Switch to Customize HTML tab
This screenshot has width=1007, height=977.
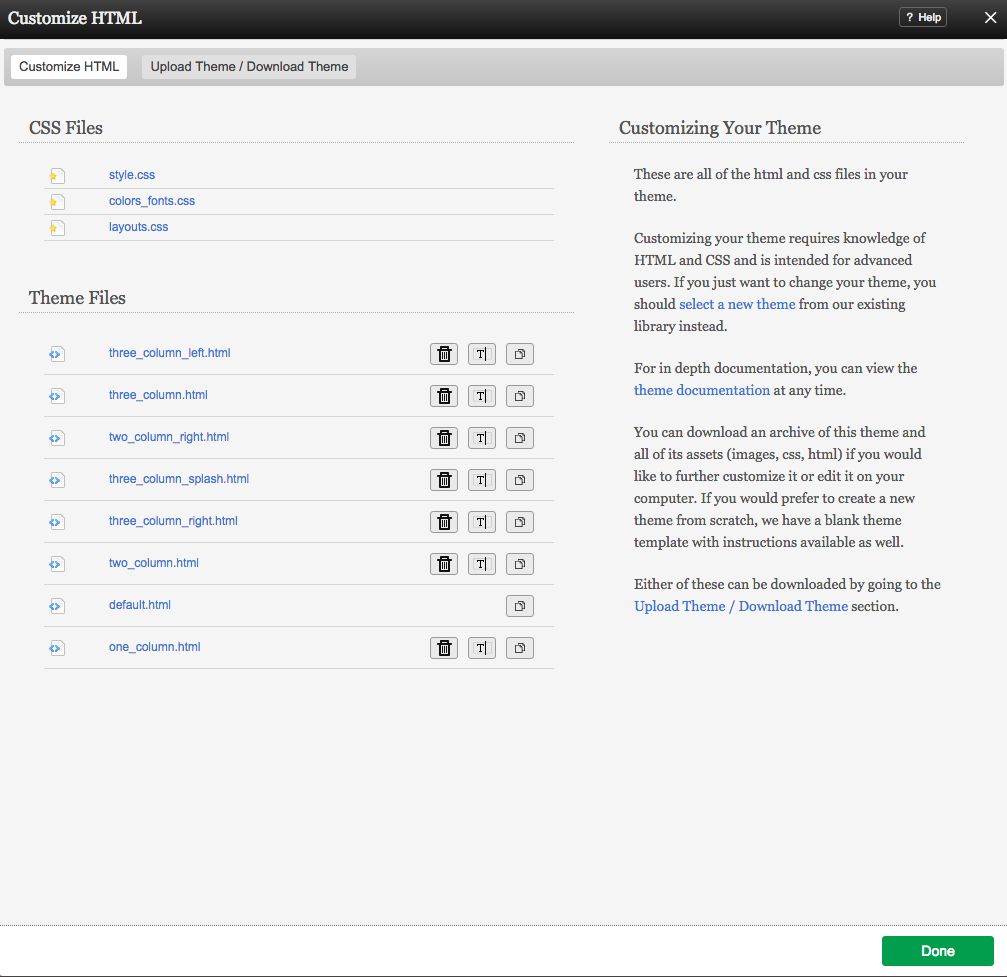point(69,67)
